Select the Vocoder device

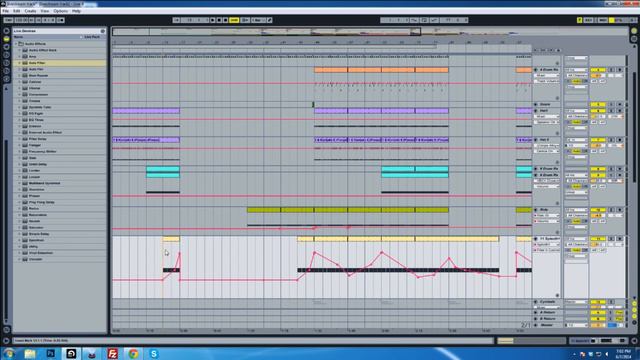(36, 259)
